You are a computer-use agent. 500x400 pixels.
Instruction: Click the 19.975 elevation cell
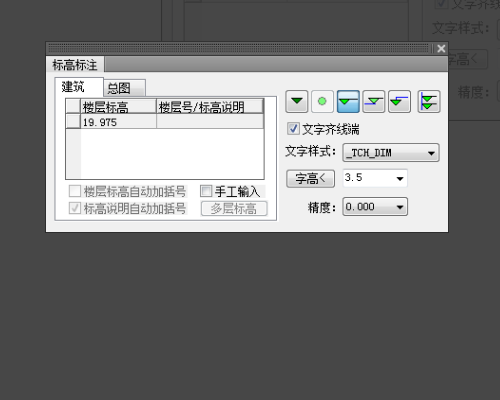tap(118, 122)
